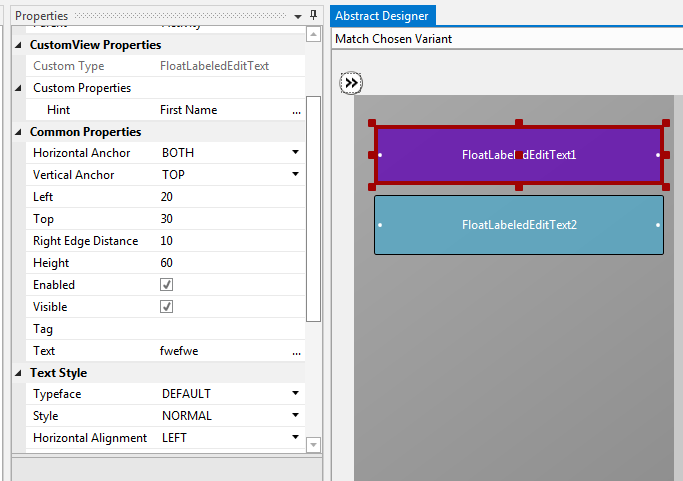683x481 pixels.
Task: Click the Horizontal Alignment label
Action: tap(90, 438)
